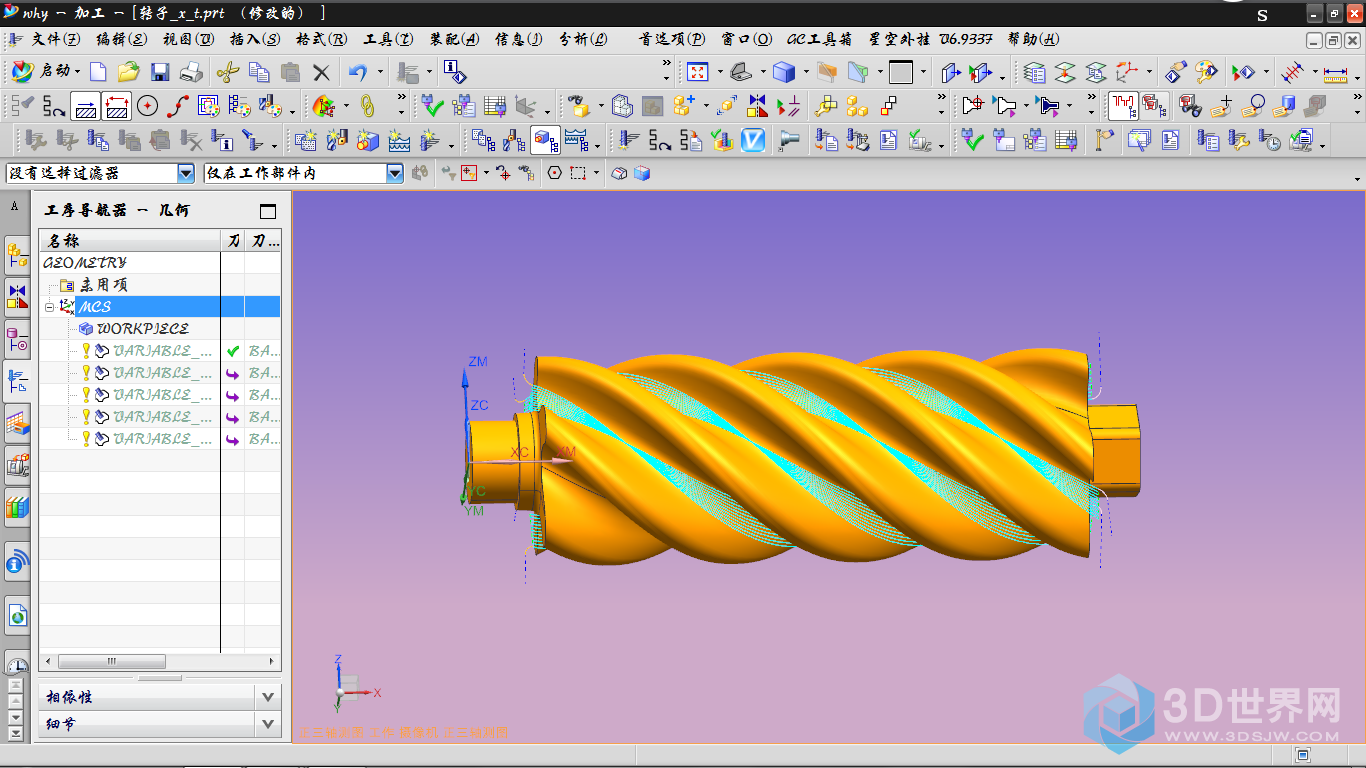Open the work part scope dropdown
Viewport: 1366px width, 768px height.
pos(395,173)
